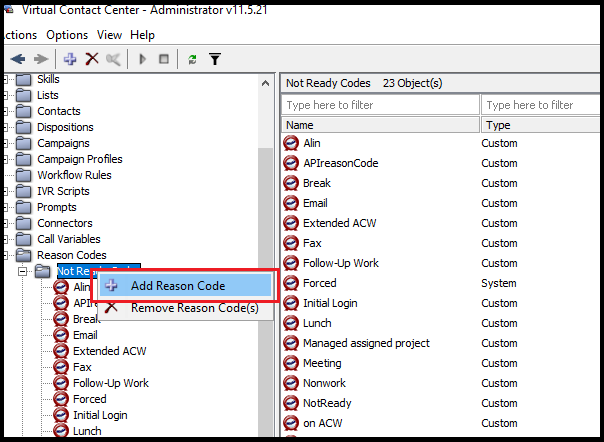
Task: Click the Reason Codes open folder icon
Action: tap(23, 255)
